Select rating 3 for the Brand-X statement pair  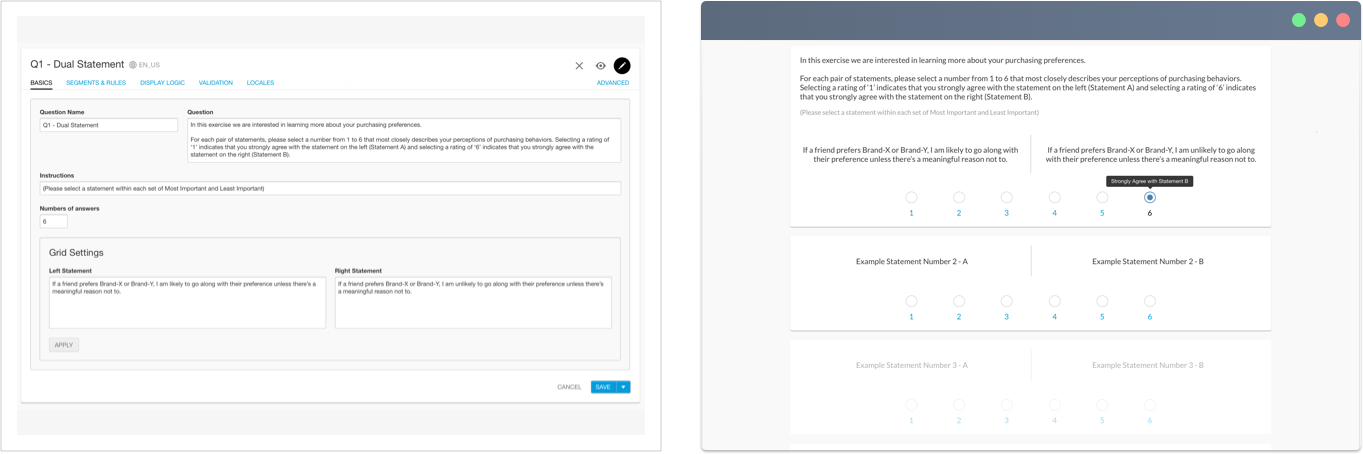coord(1007,198)
